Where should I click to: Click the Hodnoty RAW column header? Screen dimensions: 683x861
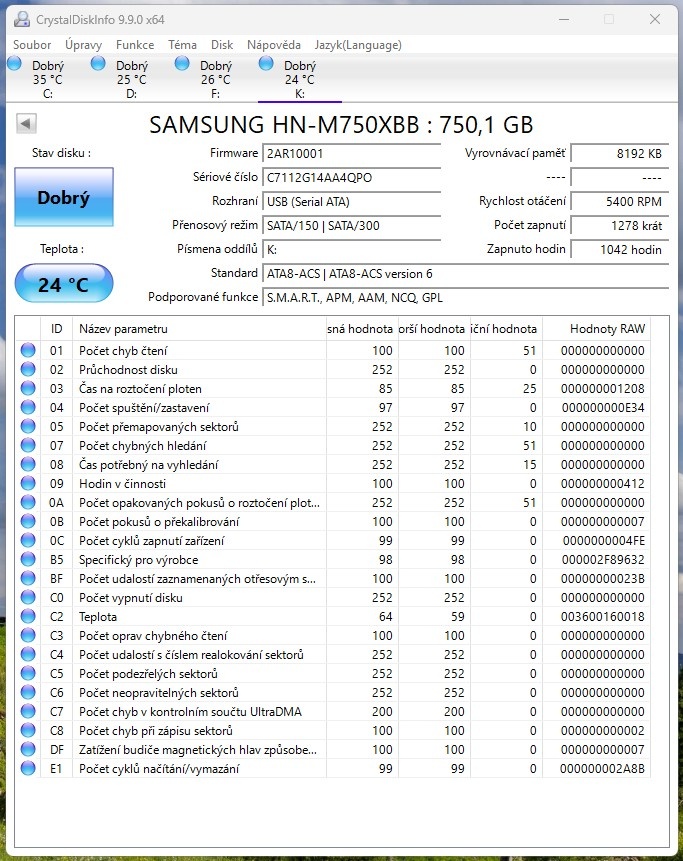click(x=597, y=328)
